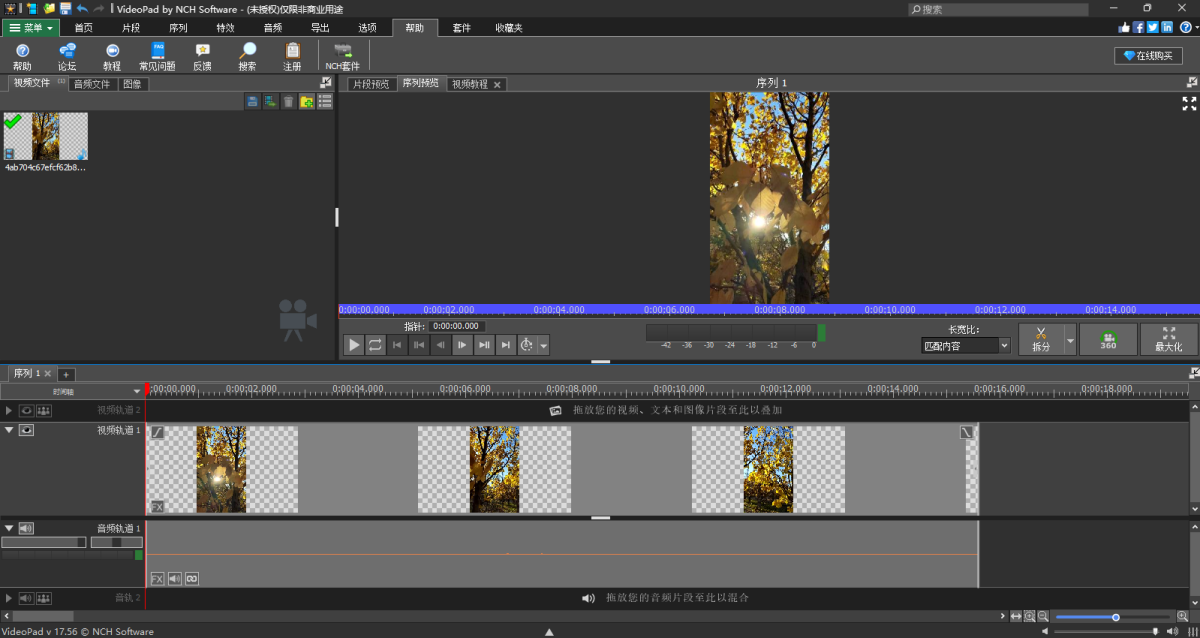Click the timeline zoom slider
1200x638 pixels.
(1115, 617)
